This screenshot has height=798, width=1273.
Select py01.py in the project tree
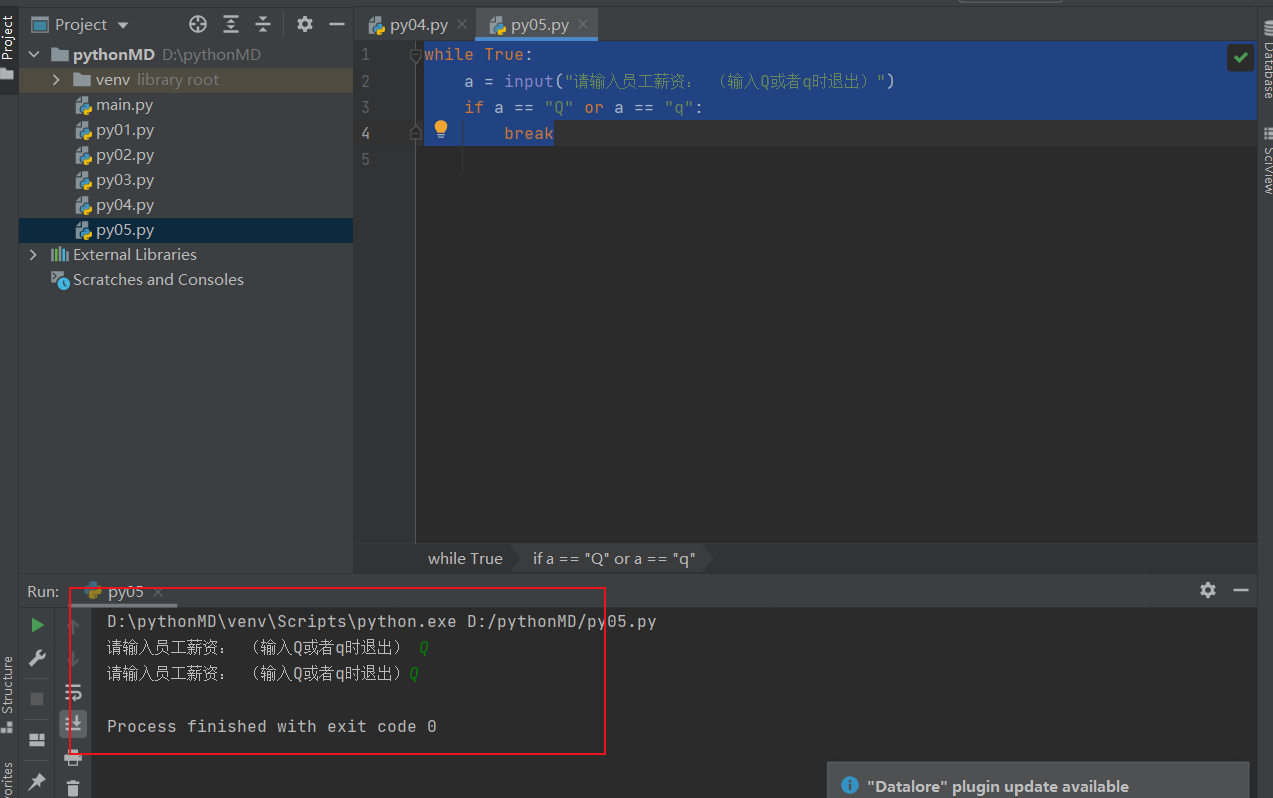point(124,130)
